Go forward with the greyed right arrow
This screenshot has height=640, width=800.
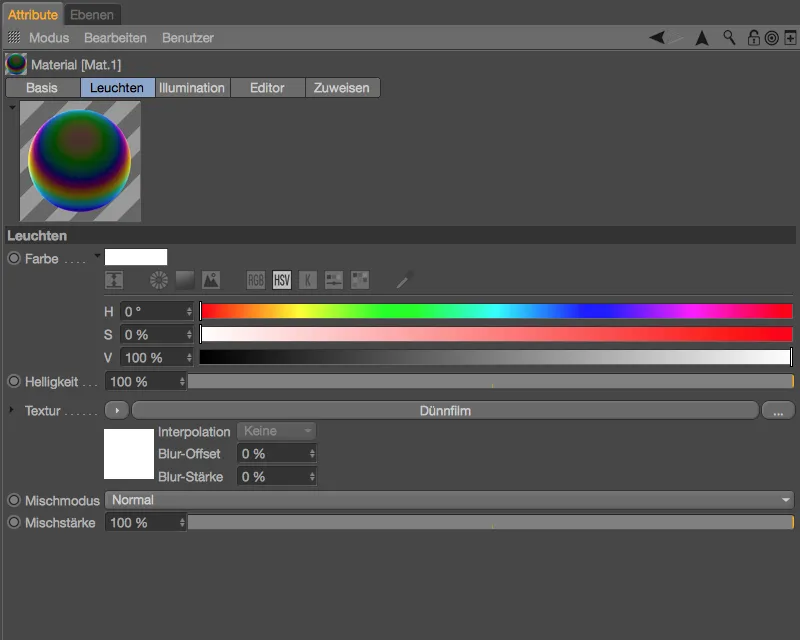[x=675, y=37]
